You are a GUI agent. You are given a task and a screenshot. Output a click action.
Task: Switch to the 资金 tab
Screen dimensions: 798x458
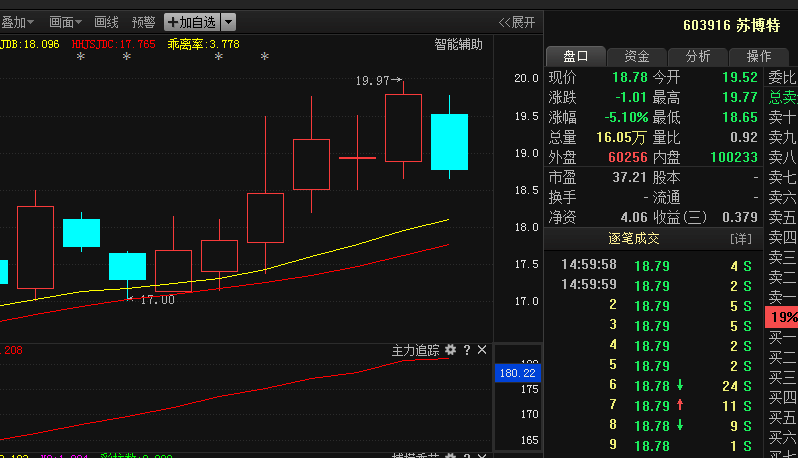pos(637,56)
